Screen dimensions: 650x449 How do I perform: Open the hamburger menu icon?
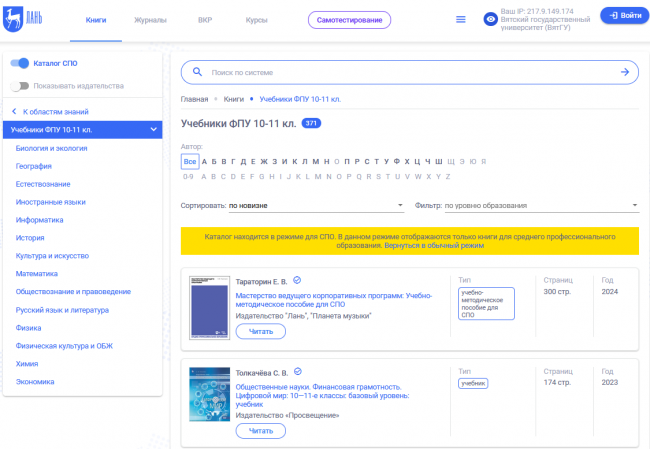[x=460, y=19]
